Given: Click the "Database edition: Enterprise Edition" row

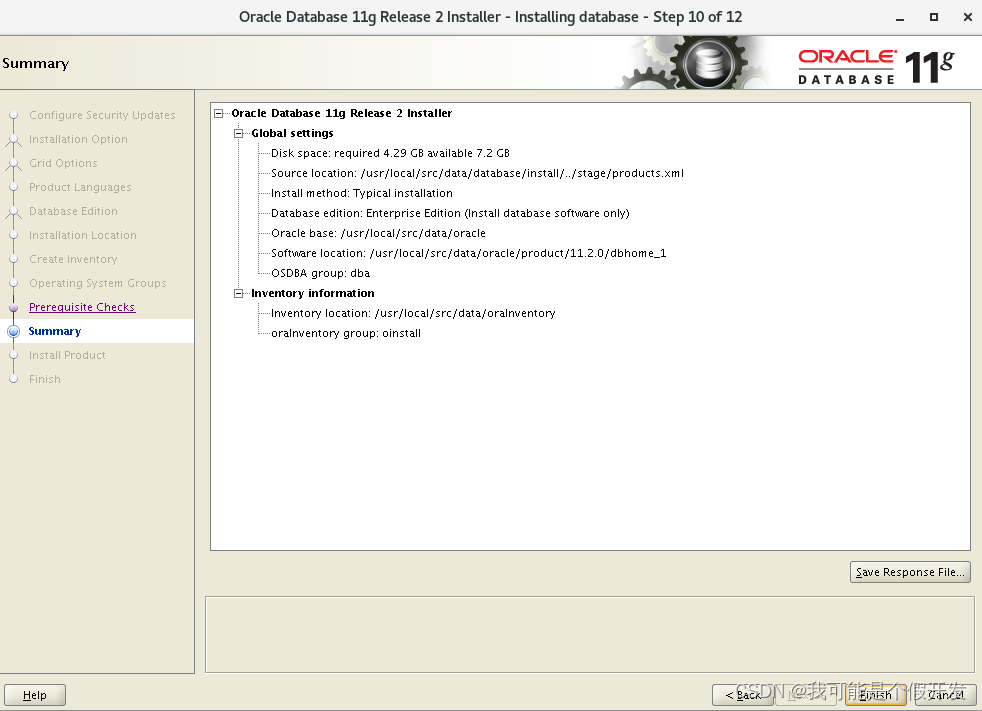Looking at the screenshot, I should (450, 214).
